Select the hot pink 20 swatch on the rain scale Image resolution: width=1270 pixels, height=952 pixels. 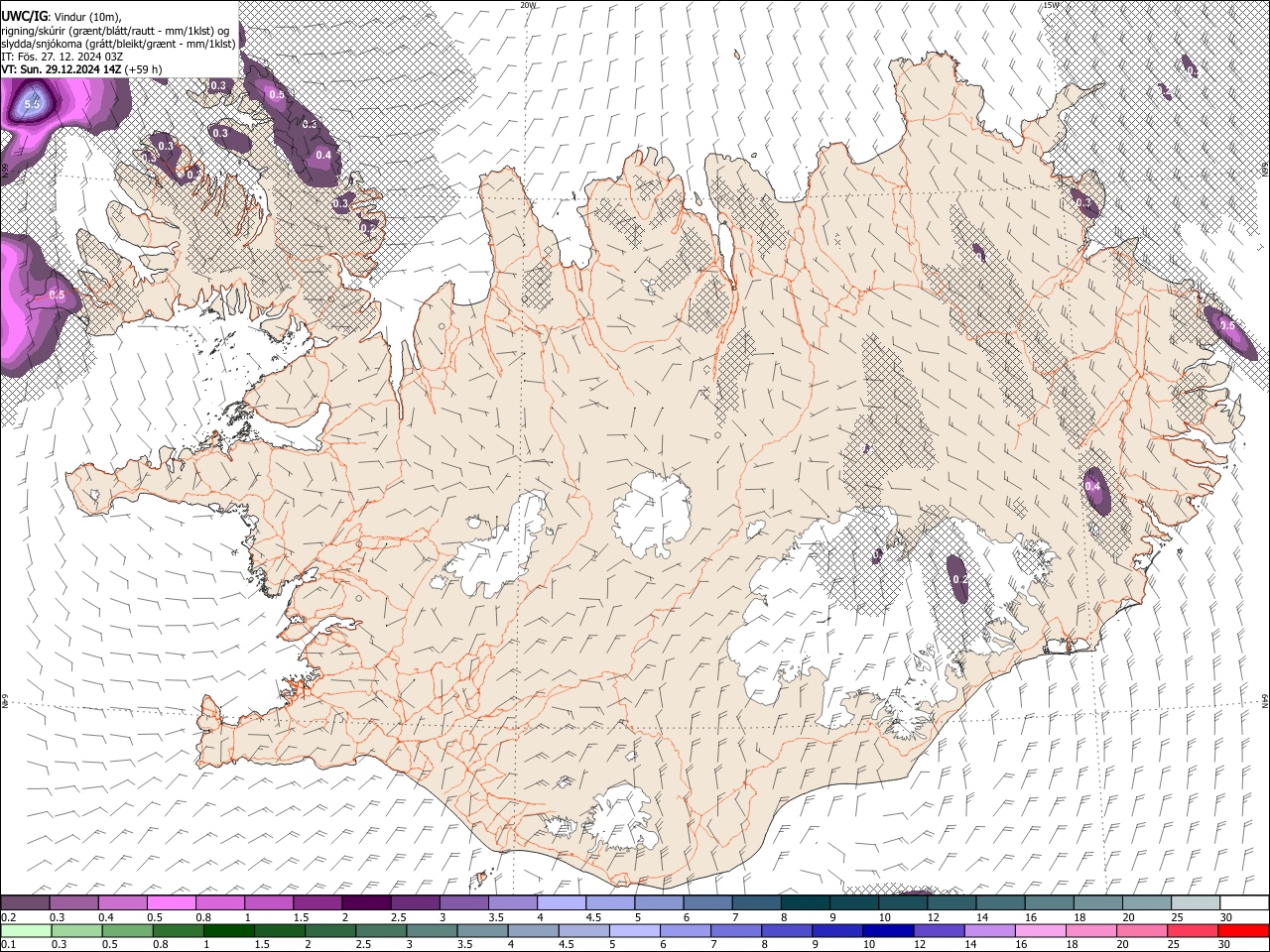coord(1141,930)
